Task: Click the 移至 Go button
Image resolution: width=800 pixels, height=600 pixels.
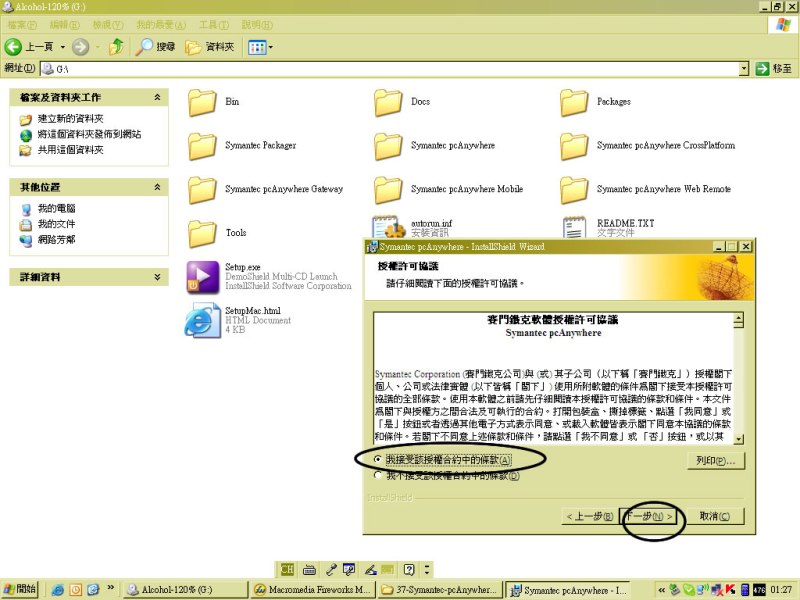Action: click(773, 68)
